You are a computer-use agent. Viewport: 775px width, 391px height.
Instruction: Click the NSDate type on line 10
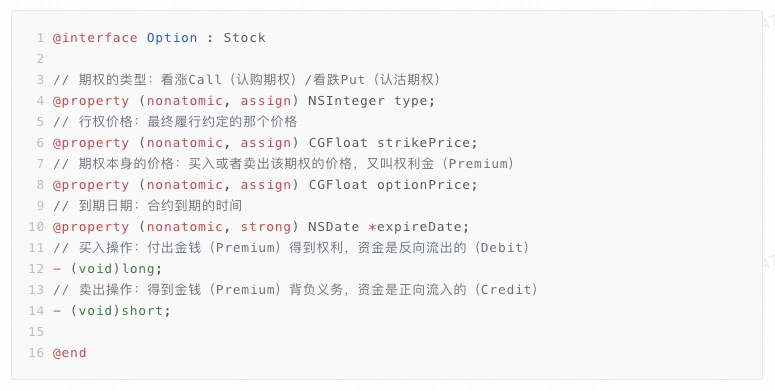(x=334, y=227)
